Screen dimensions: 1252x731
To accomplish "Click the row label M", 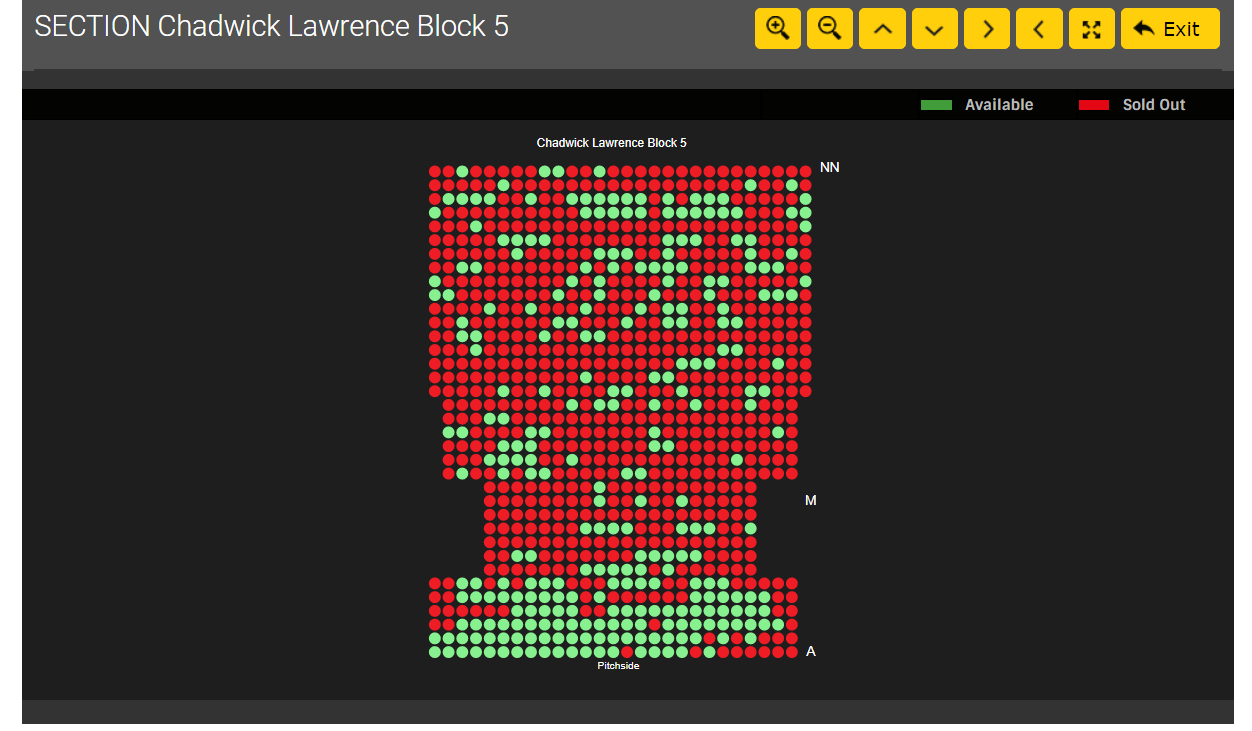I will click(811, 500).
